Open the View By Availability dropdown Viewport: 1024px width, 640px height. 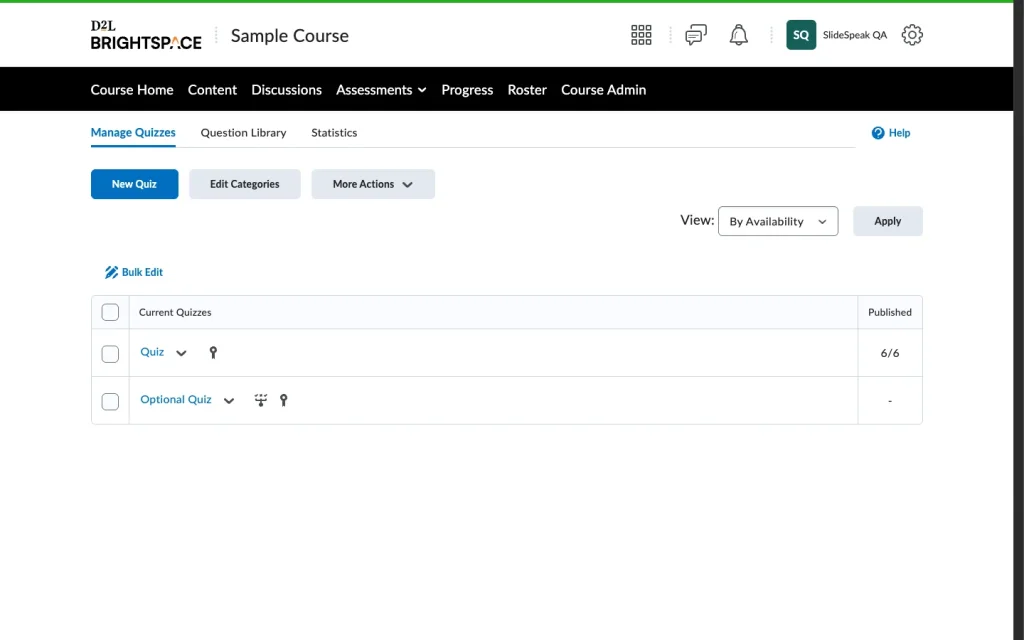pyautogui.click(x=778, y=221)
